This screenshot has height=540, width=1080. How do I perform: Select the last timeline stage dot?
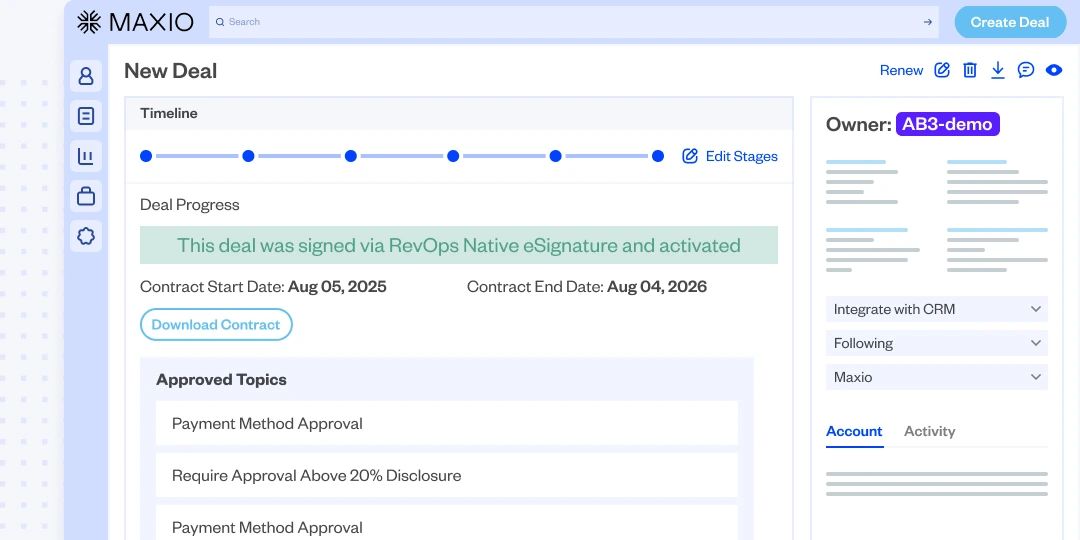[658, 156]
